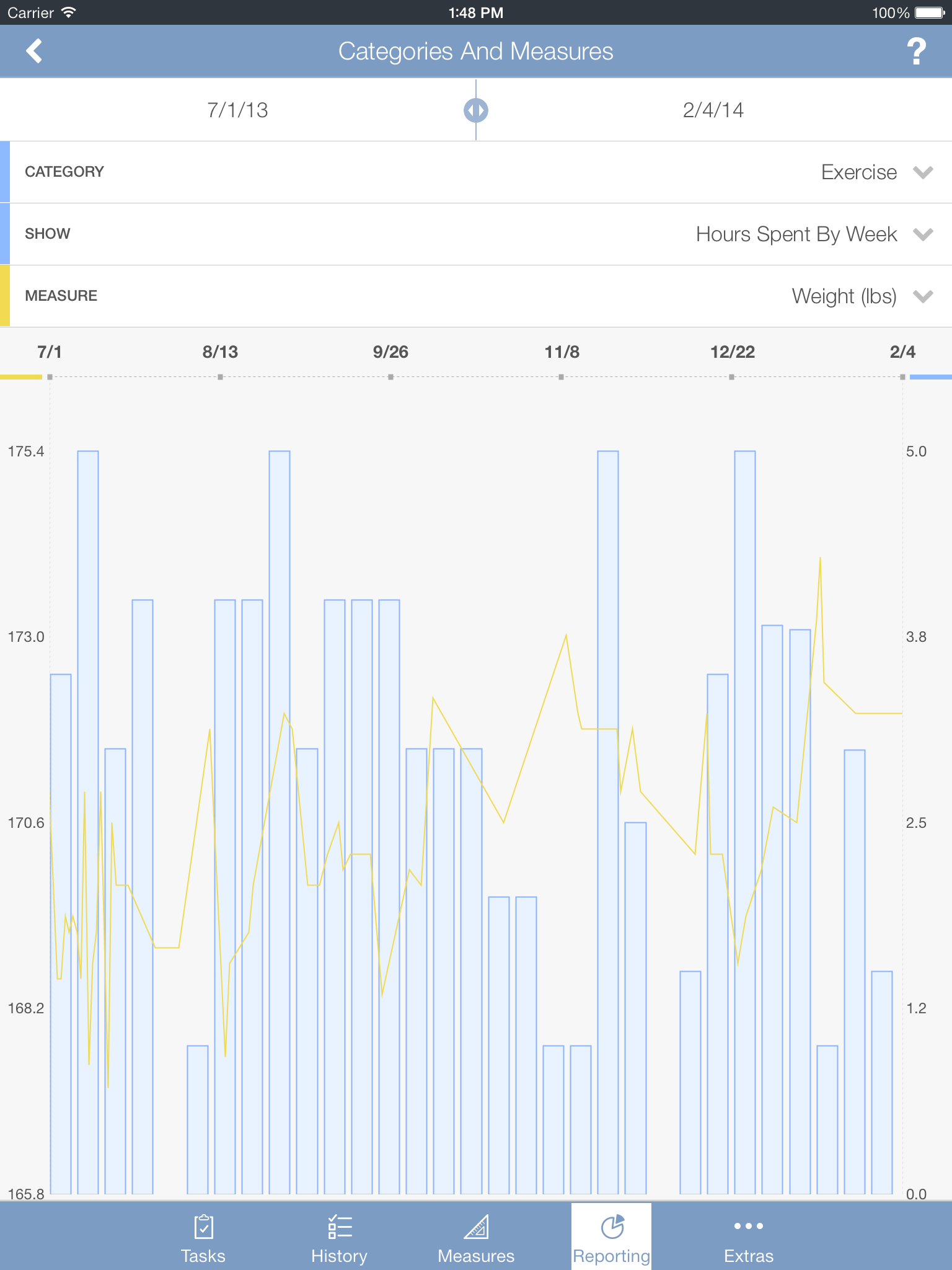The height and width of the screenshot is (1270, 952).
Task: Tap the Reporting pie chart icon
Action: (x=612, y=1226)
